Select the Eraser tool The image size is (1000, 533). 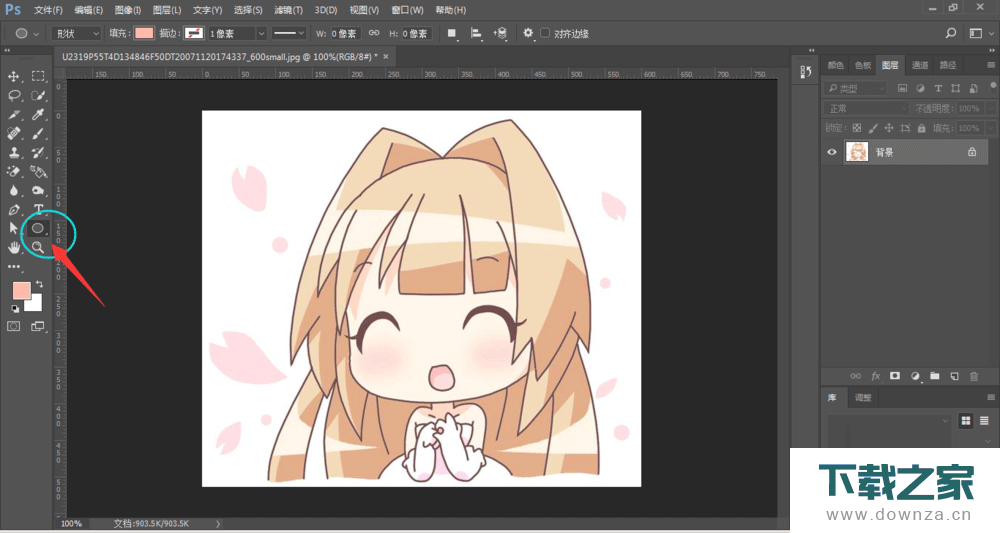click(13, 172)
